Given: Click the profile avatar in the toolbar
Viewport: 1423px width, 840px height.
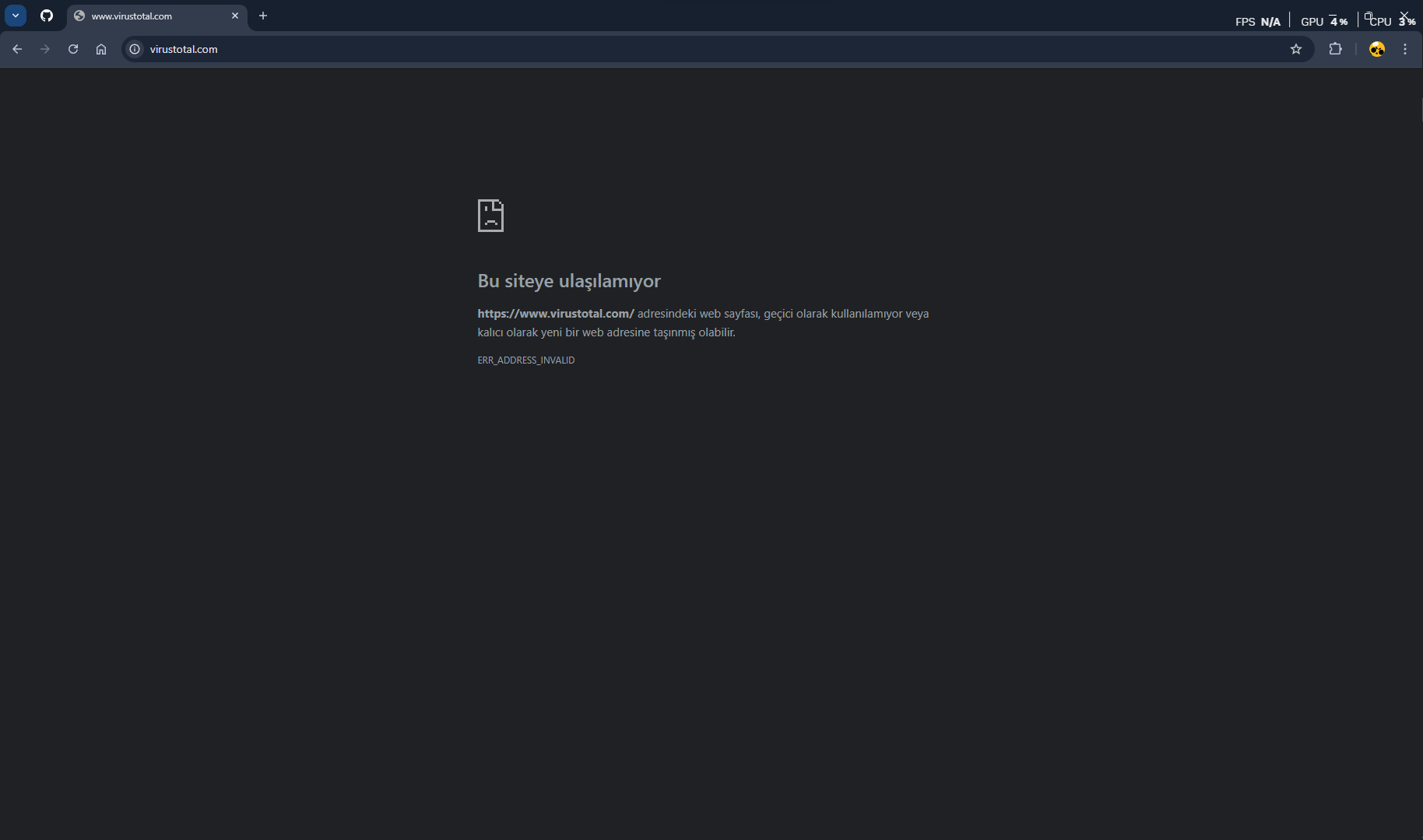Looking at the screenshot, I should pyautogui.click(x=1377, y=49).
